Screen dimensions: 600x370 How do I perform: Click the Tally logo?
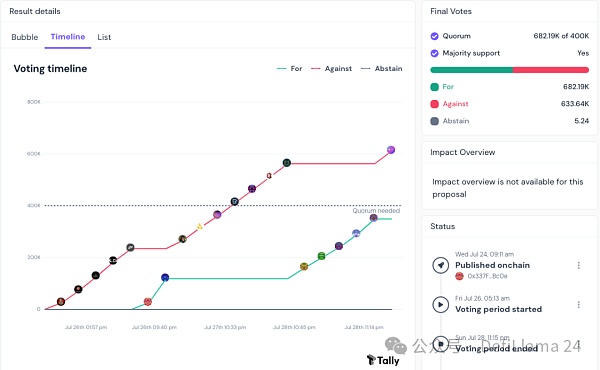(383, 360)
